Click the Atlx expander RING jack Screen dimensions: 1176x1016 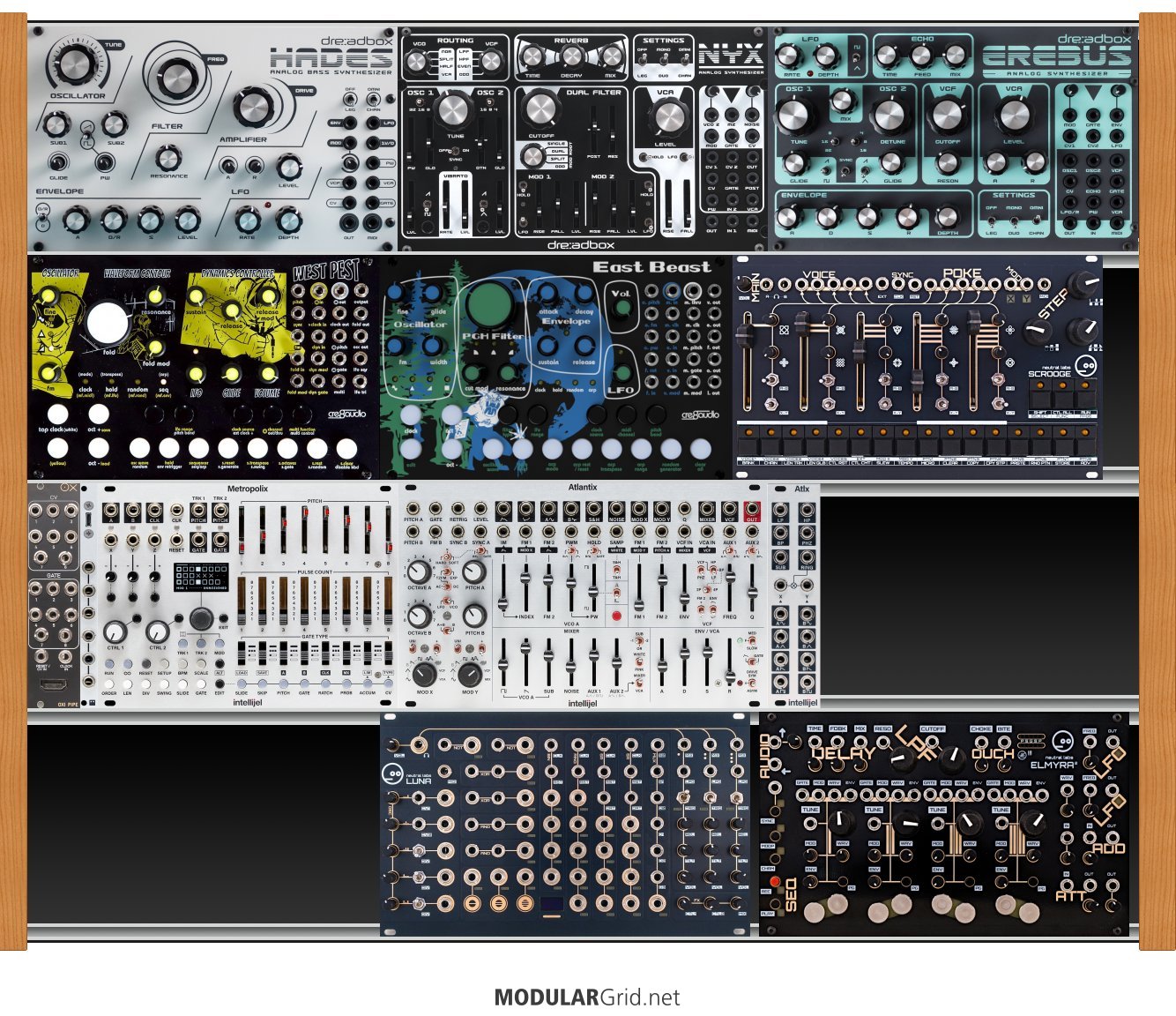807,557
